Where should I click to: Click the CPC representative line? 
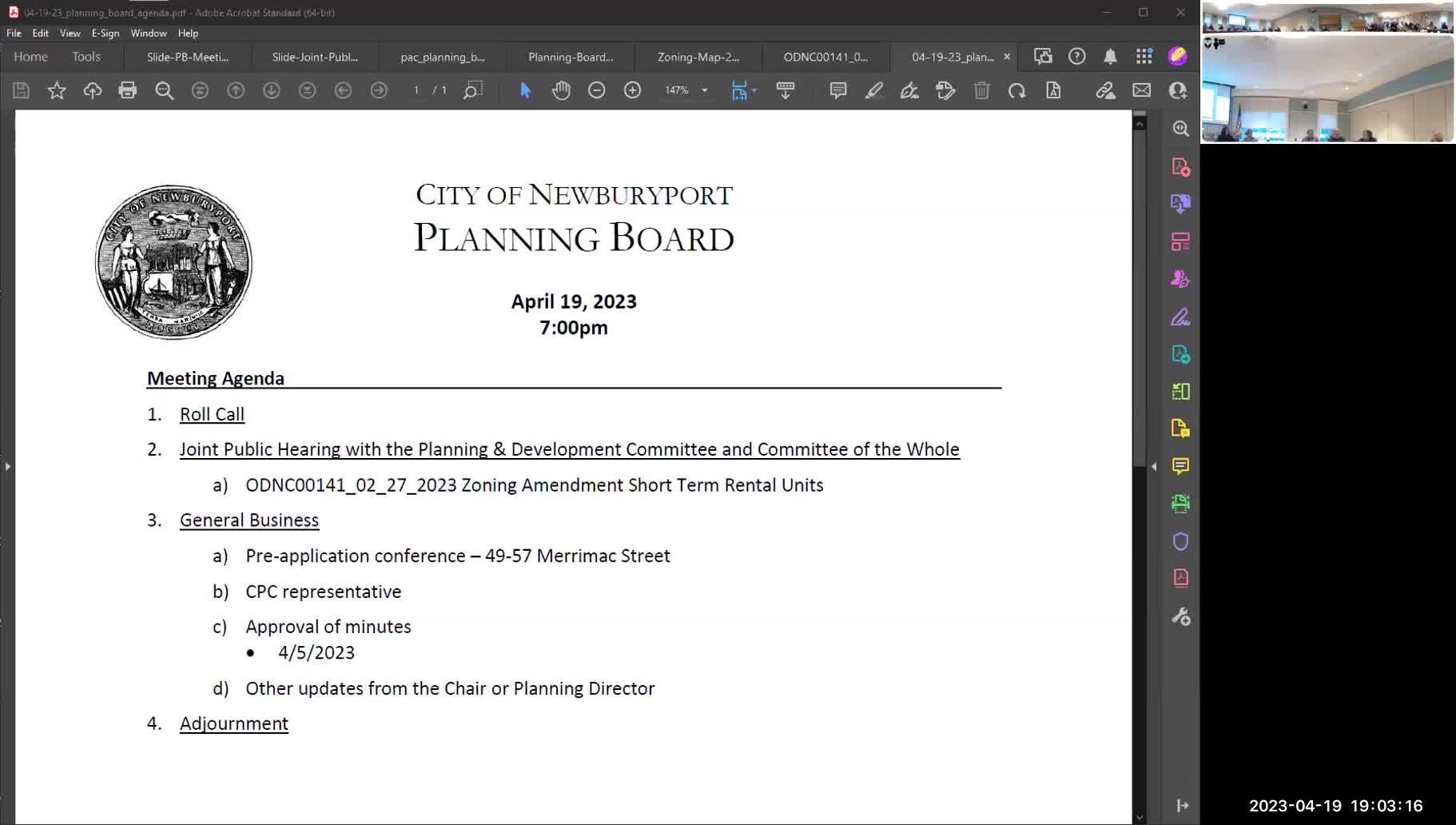[x=324, y=592]
